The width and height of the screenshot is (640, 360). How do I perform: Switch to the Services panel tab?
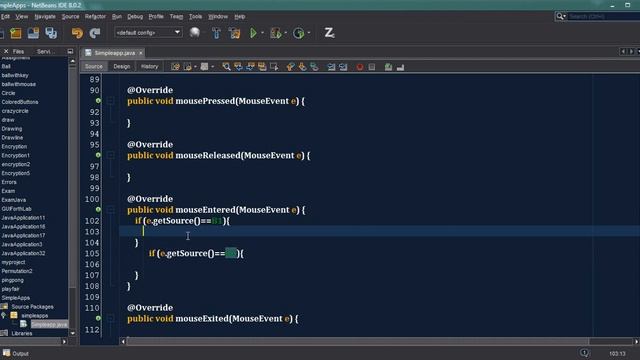click(44, 51)
